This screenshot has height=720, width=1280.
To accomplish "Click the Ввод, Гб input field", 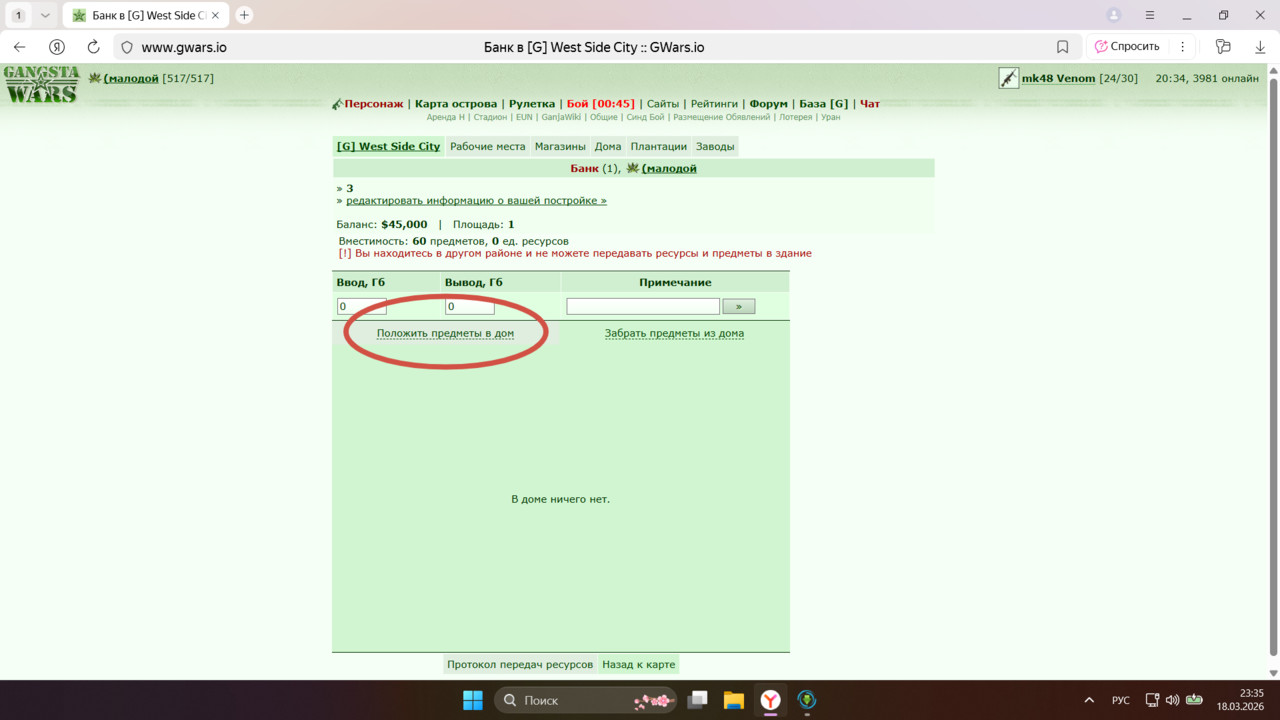I will click(361, 306).
